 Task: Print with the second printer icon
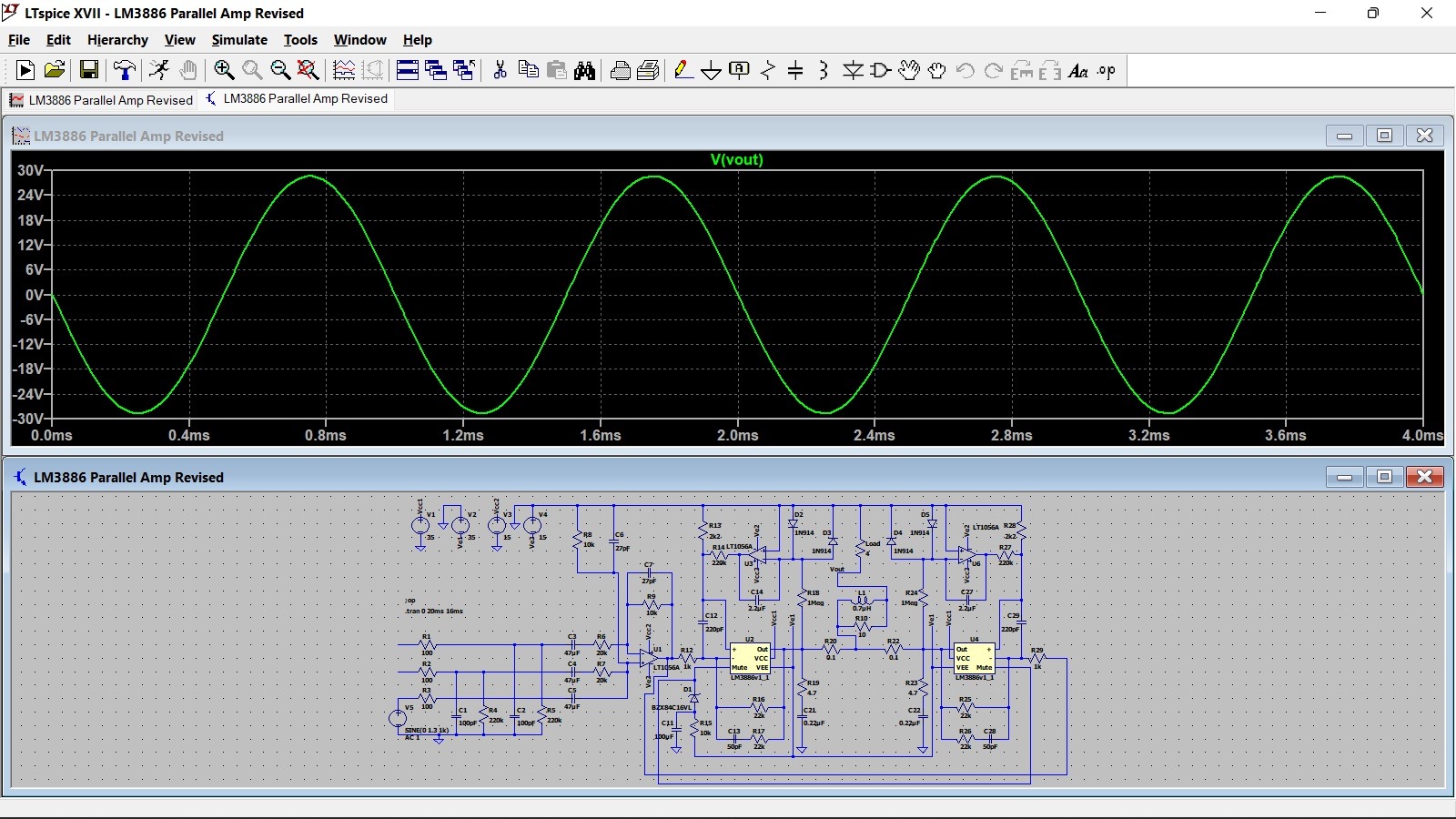(x=648, y=70)
